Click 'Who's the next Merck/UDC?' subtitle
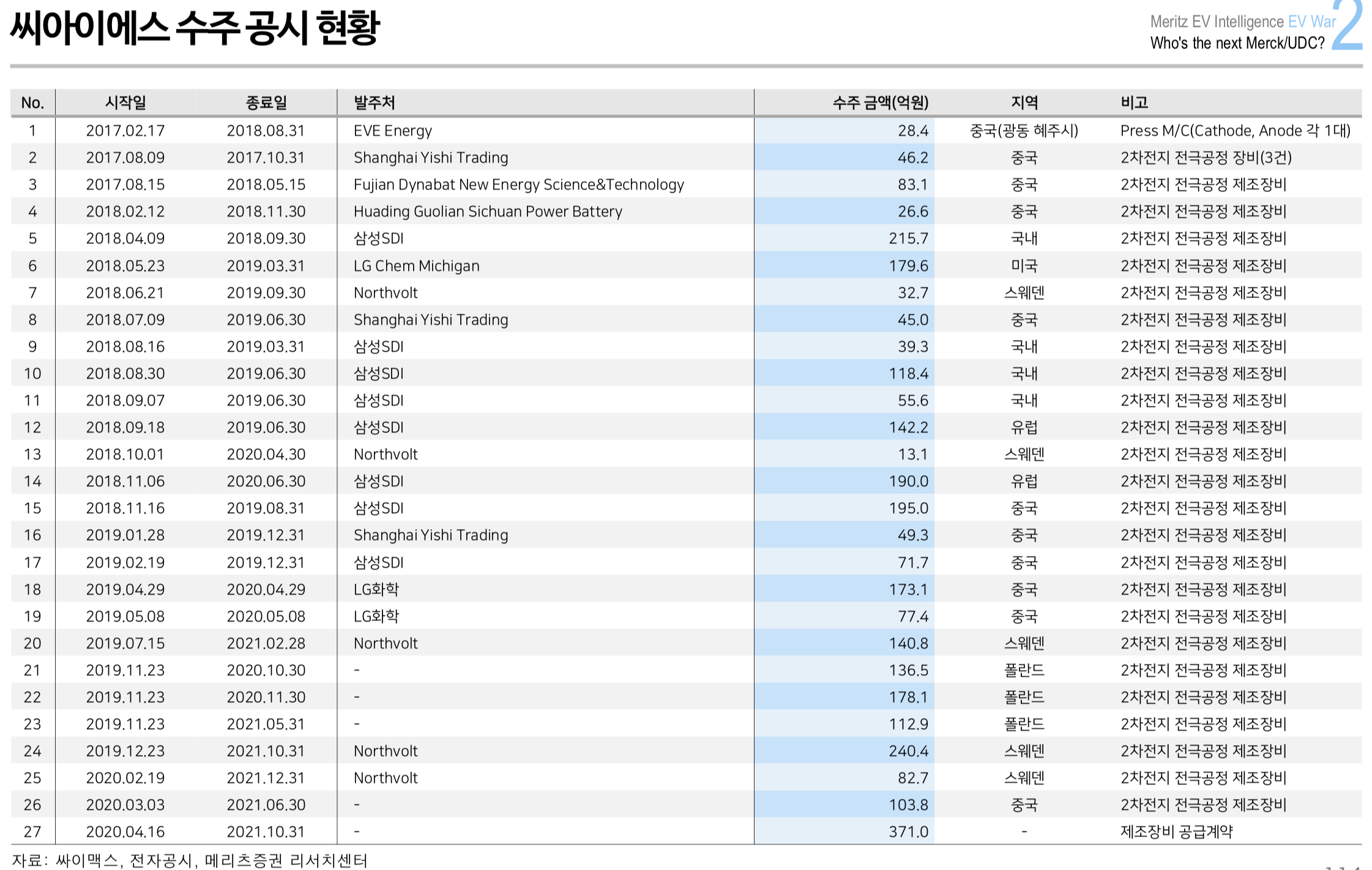This screenshot has width=1372, height=870. pyautogui.click(x=1237, y=43)
